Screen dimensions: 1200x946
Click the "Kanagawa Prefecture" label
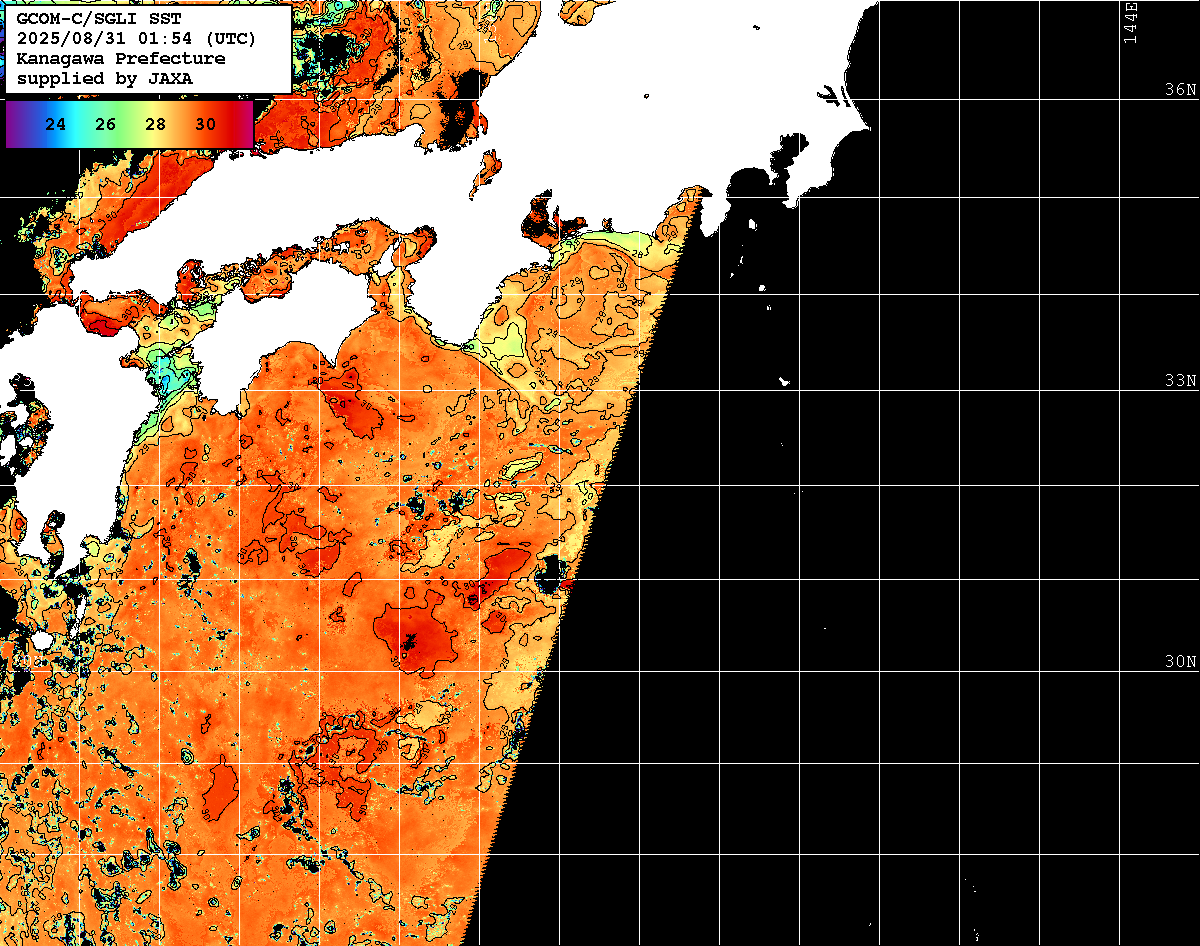[121, 58]
